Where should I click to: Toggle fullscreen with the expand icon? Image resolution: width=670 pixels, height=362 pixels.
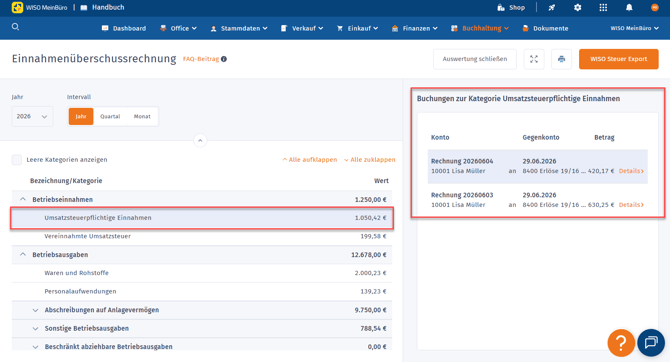[534, 59]
